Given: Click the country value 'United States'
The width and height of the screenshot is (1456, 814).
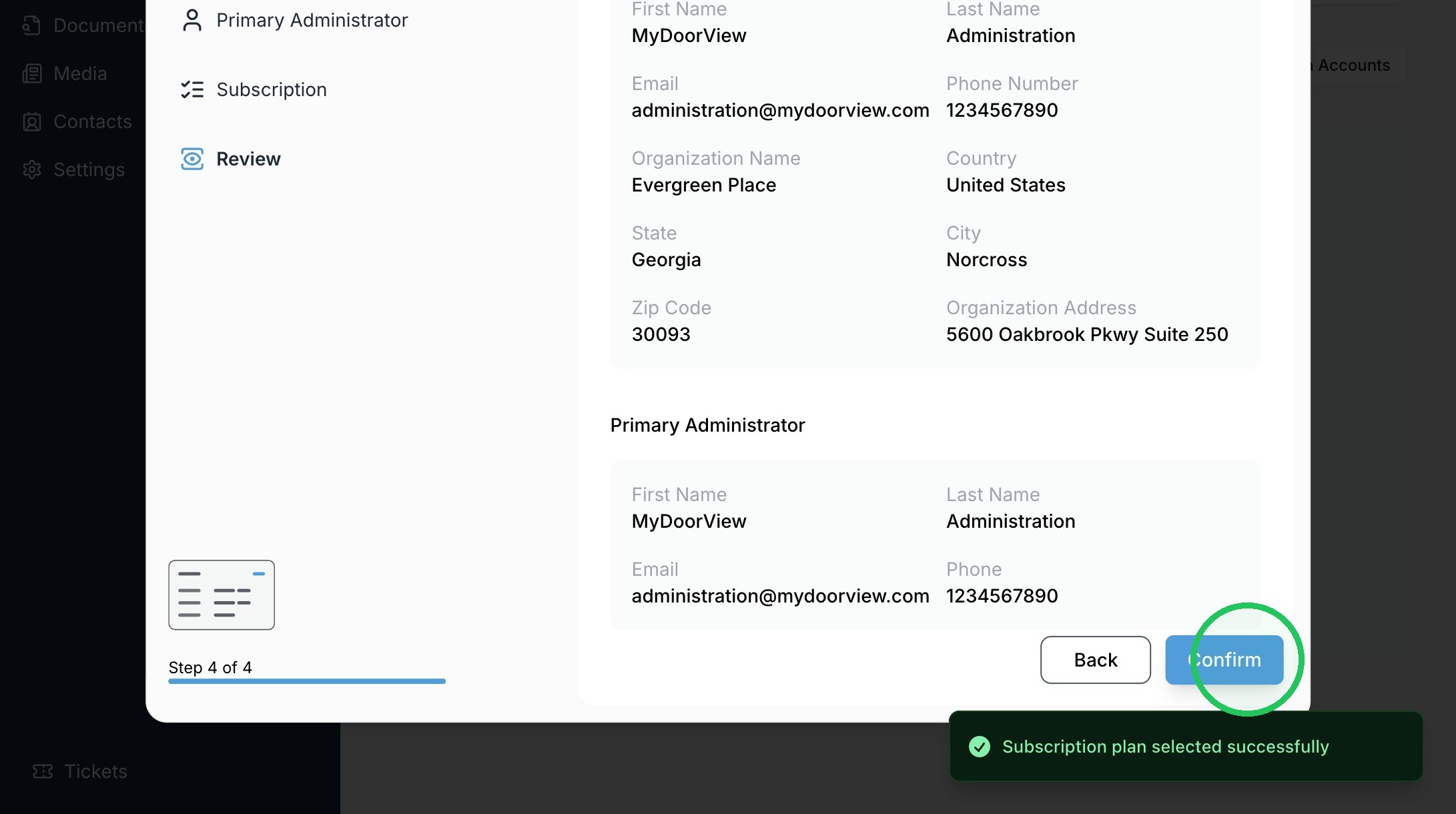Looking at the screenshot, I should (x=1006, y=185).
